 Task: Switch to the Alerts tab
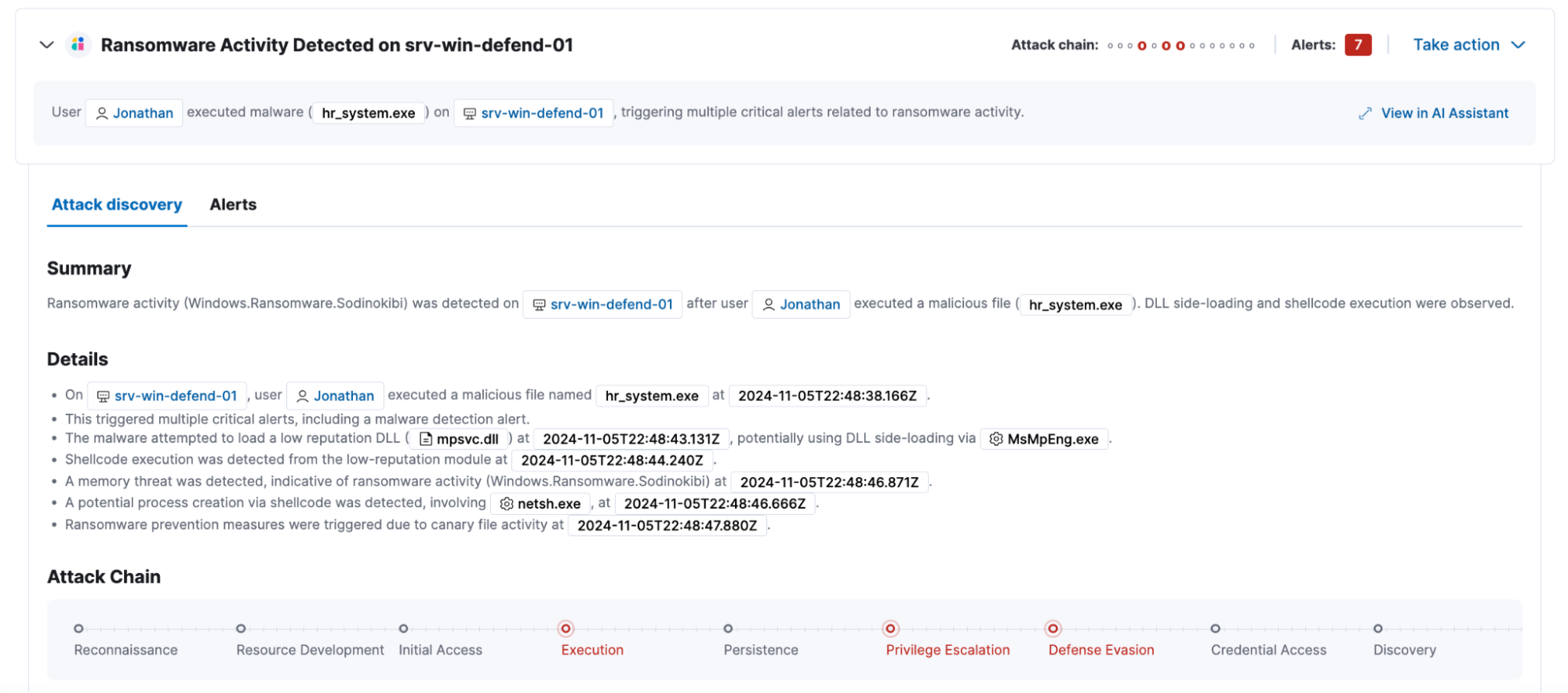233,205
